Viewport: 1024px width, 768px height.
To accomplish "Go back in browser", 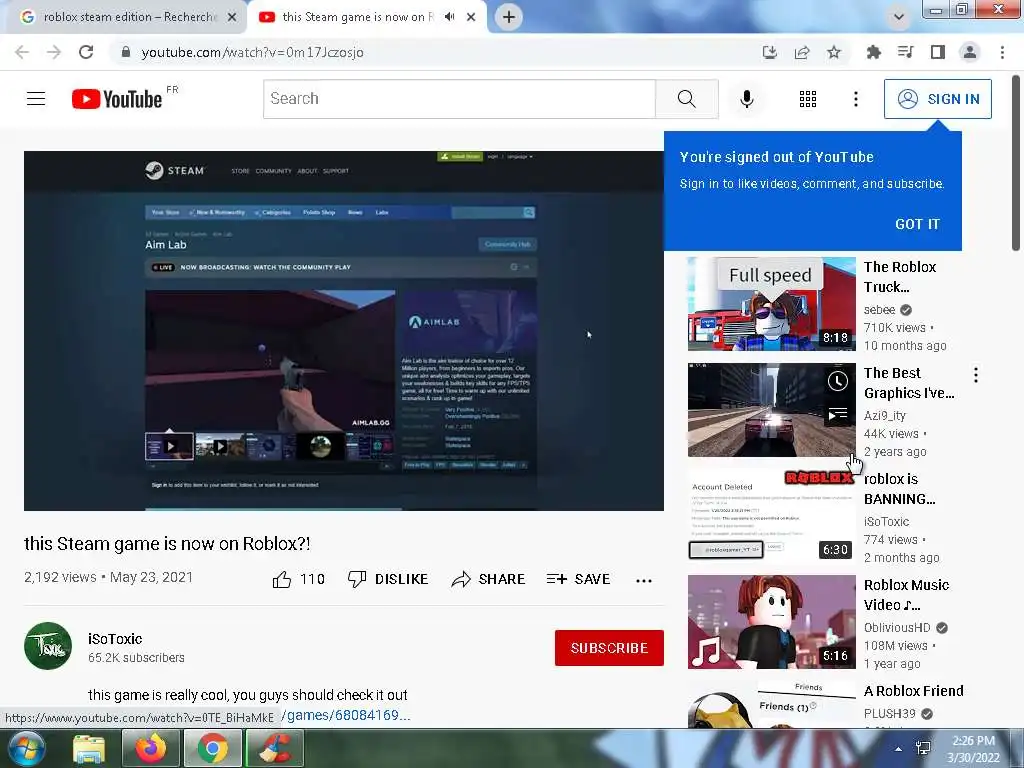I will [x=22, y=52].
